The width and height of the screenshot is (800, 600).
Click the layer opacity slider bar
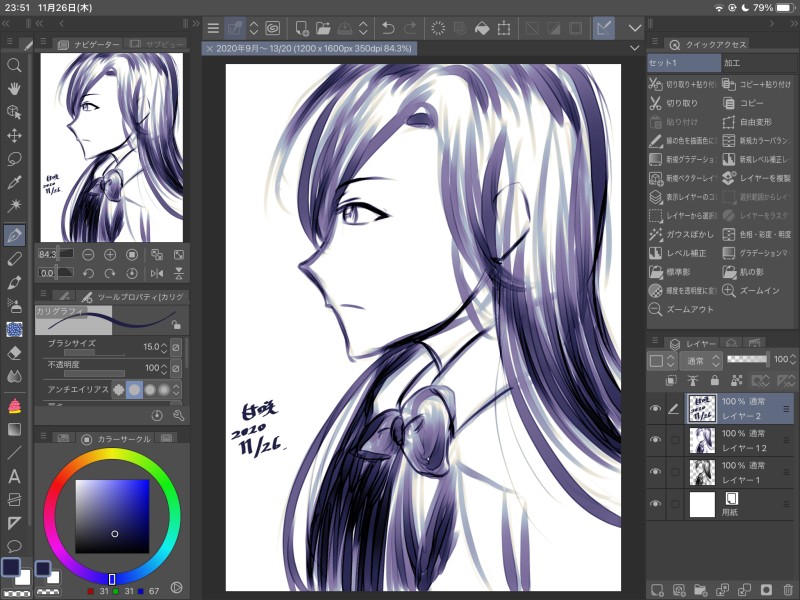(747, 359)
